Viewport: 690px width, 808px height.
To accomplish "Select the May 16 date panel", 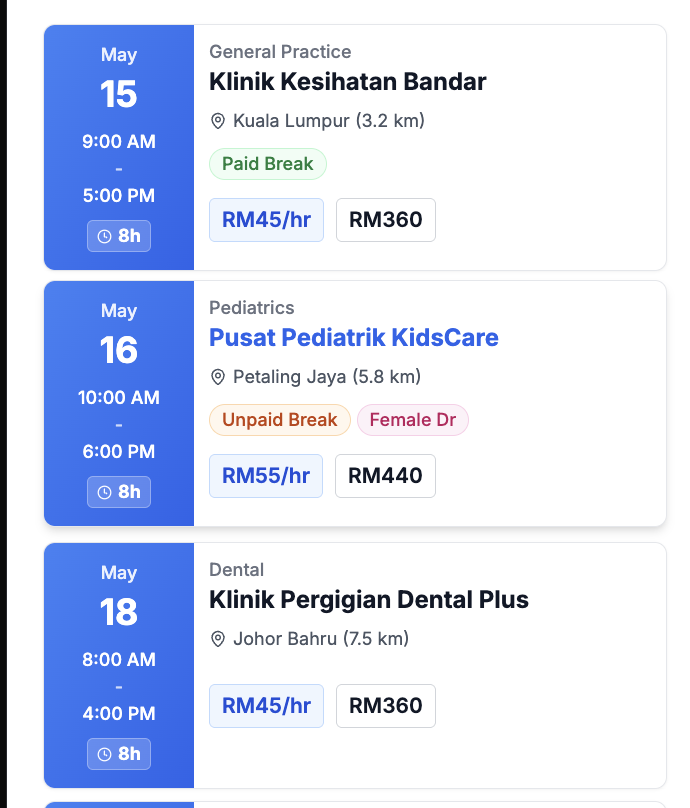I will (119, 403).
